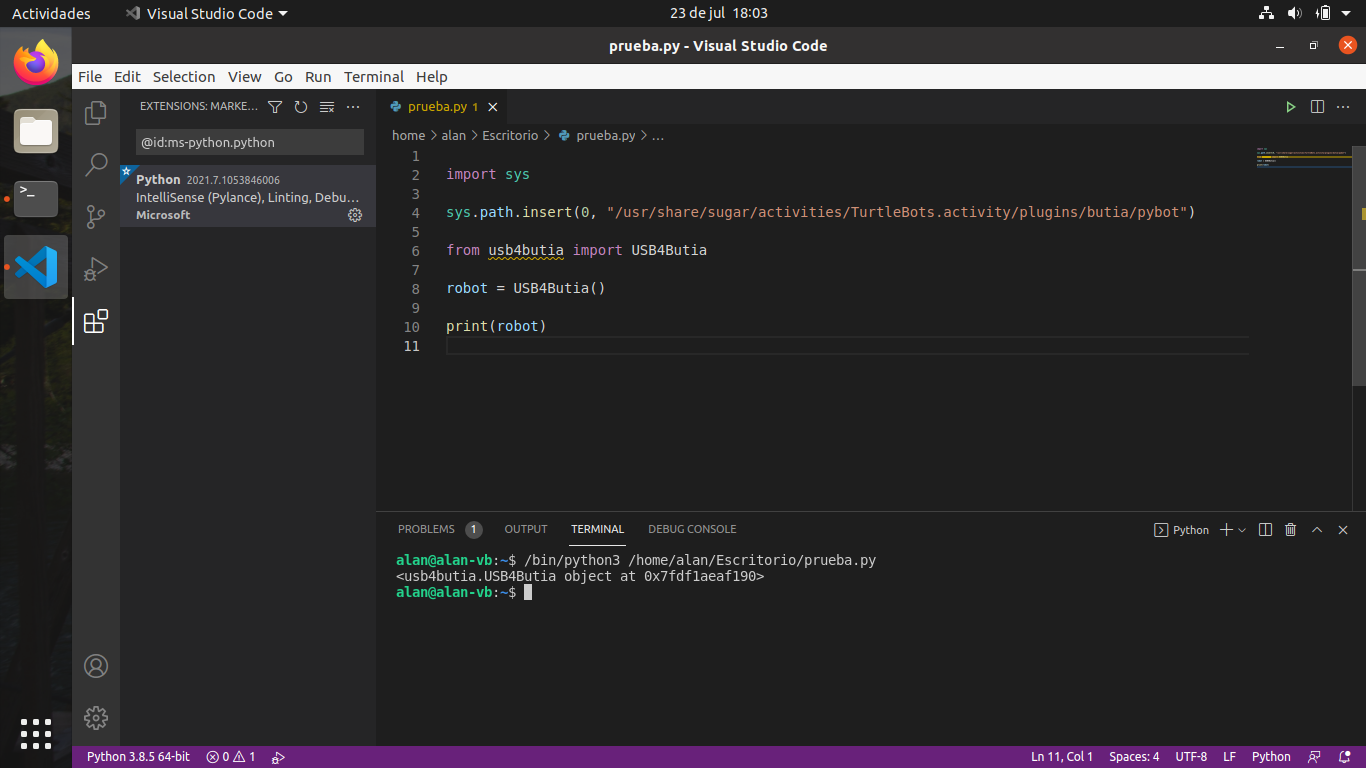Show applications grid in dock
1366x768 pixels.
click(36, 734)
